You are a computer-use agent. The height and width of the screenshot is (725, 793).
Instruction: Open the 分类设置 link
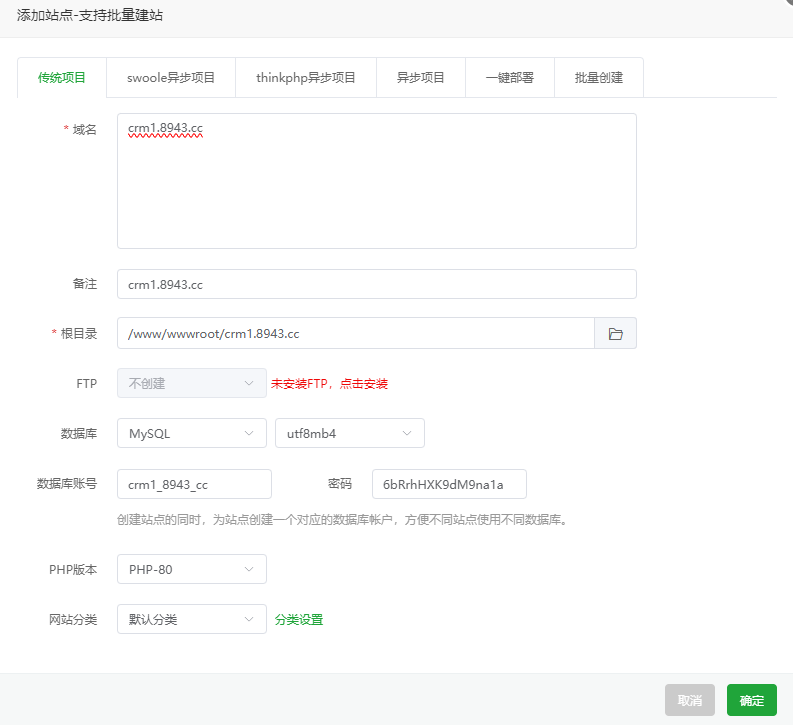click(299, 620)
